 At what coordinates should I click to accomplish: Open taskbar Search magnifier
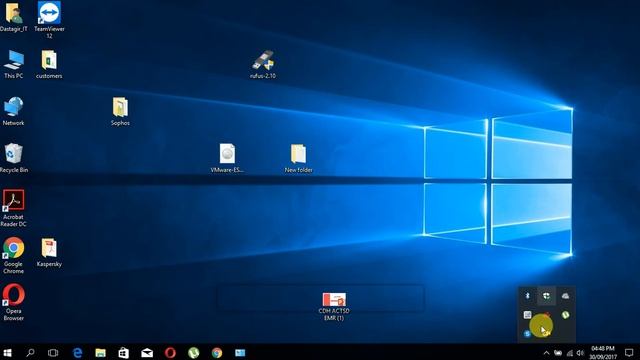(x=30, y=353)
